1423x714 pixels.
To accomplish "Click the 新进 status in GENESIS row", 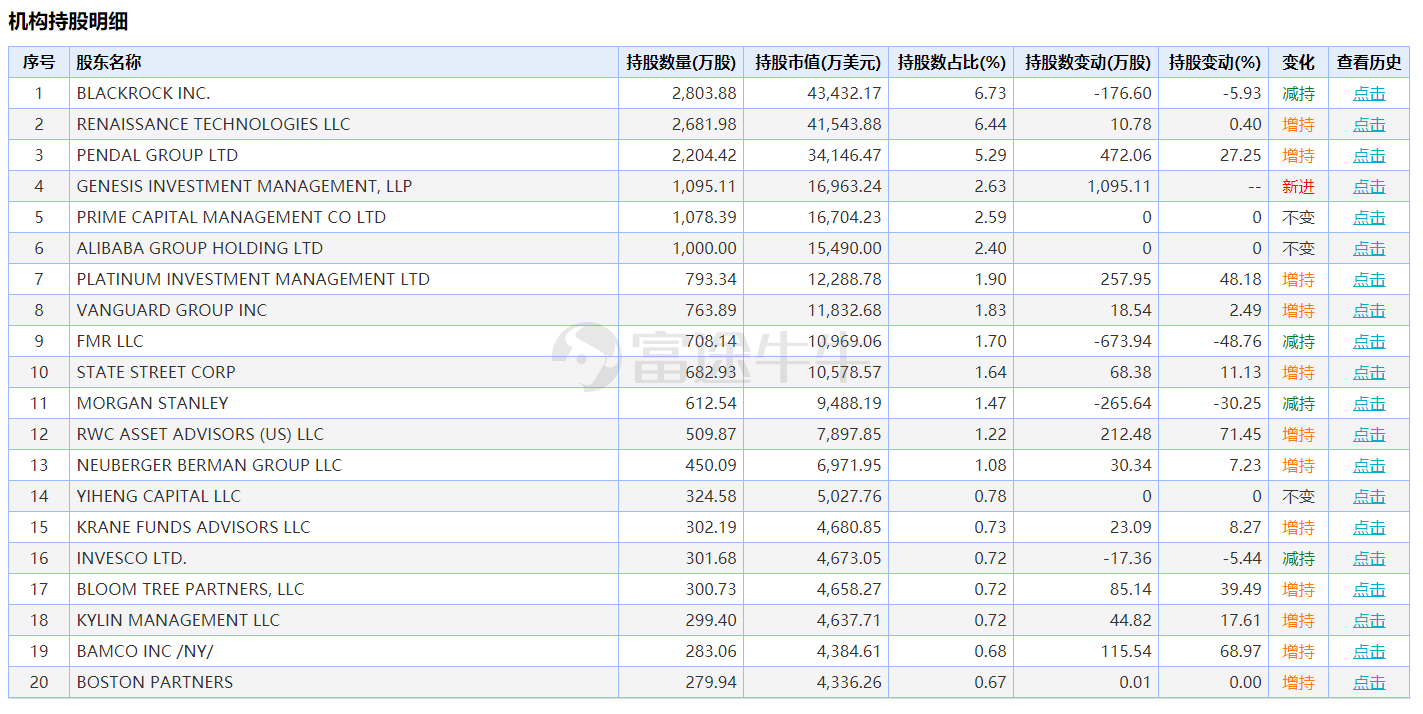I will coord(1299,187).
